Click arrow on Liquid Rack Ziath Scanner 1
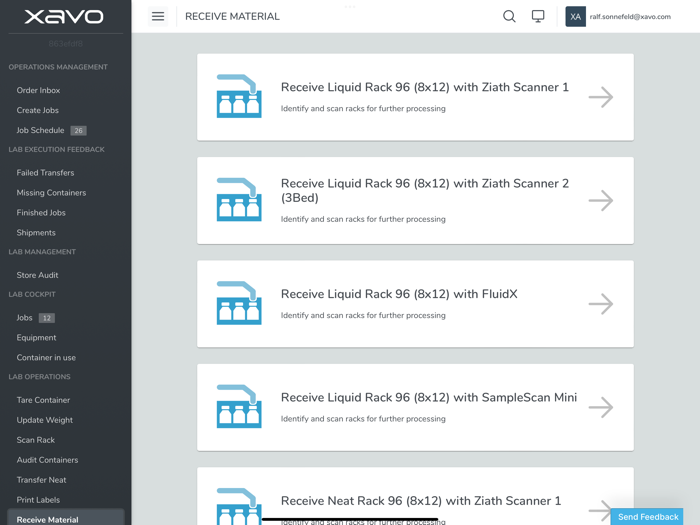The image size is (700, 525). pyautogui.click(x=601, y=97)
